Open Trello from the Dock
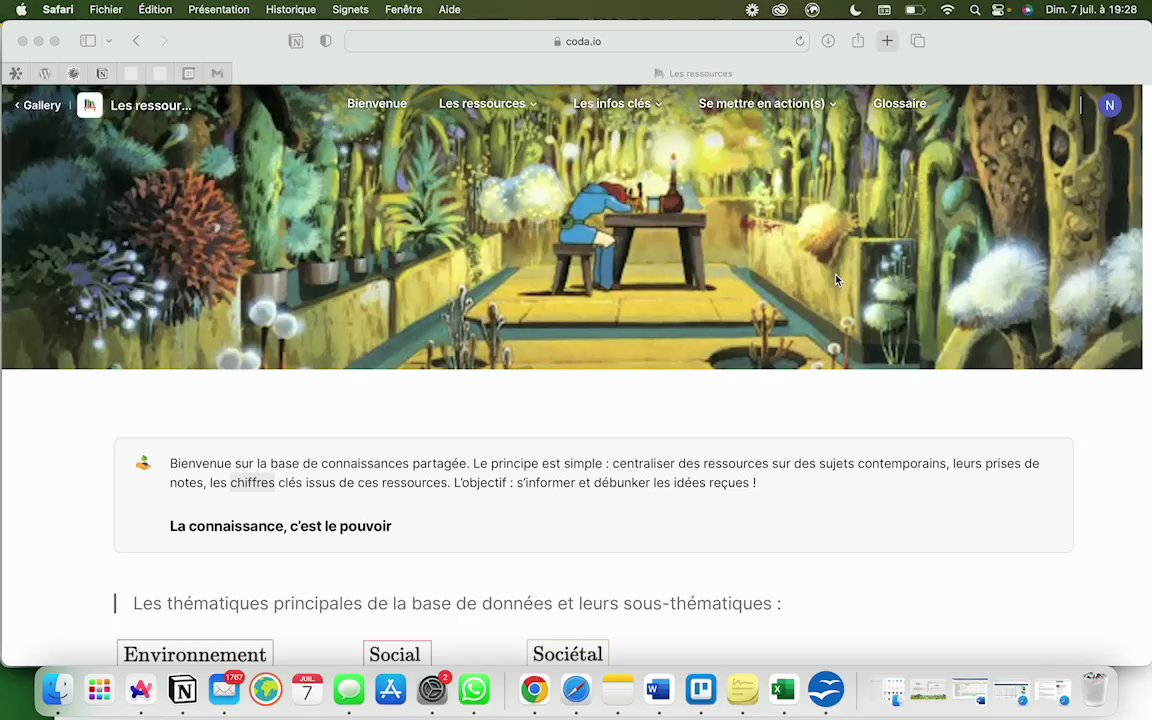 point(701,689)
